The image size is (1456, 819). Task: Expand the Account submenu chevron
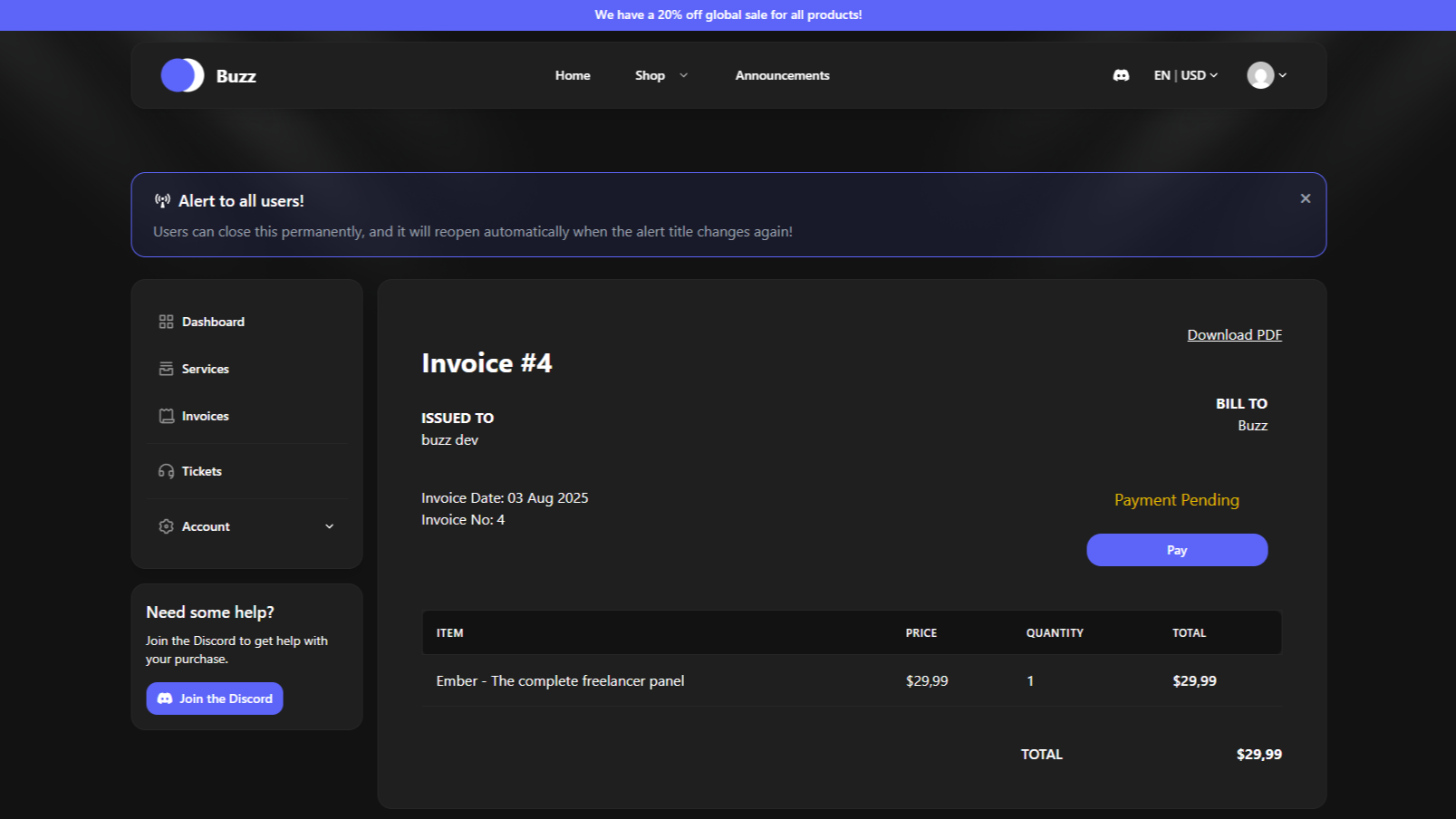coord(329,526)
